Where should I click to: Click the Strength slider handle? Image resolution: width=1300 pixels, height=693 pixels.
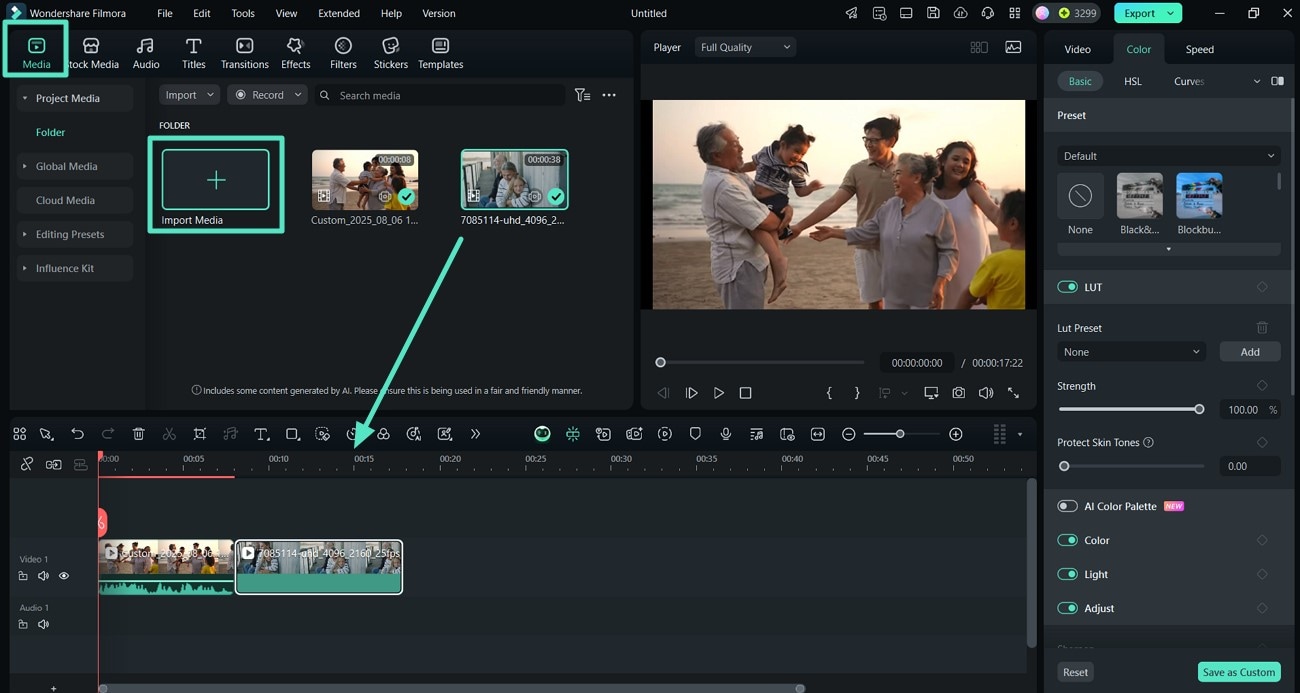coord(1199,409)
